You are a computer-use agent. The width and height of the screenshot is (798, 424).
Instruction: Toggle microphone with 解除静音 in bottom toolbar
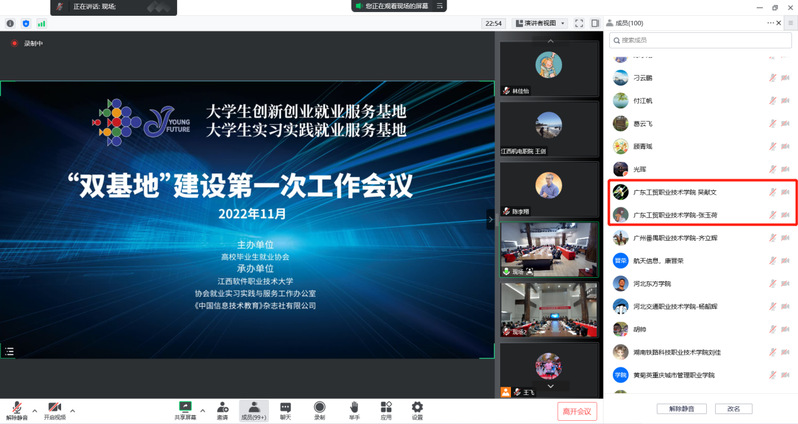coord(16,410)
